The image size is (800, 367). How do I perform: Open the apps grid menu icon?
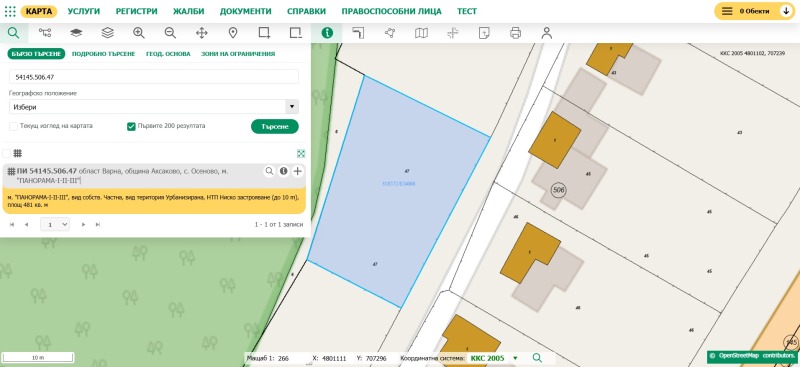(10, 11)
